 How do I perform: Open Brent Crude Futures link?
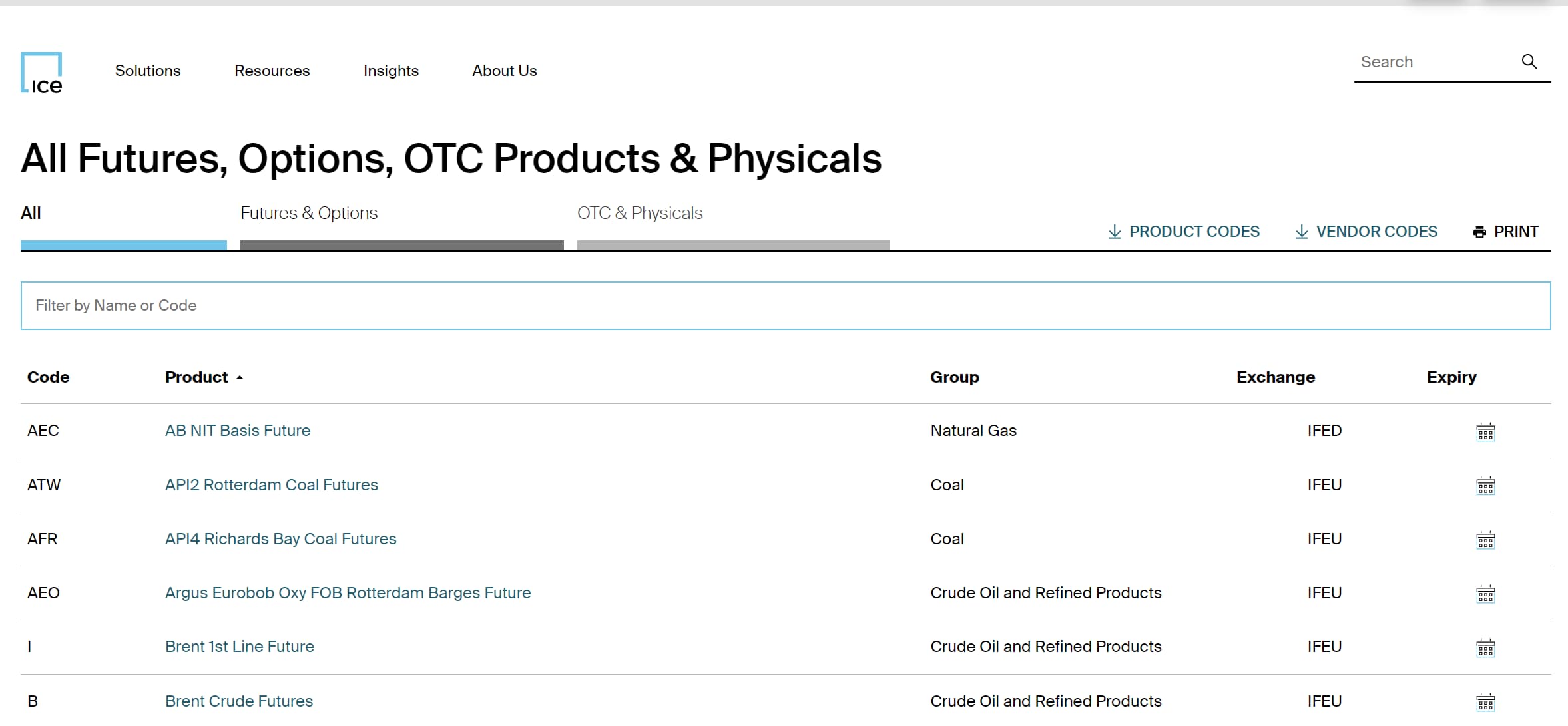pyautogui.click(x=239, y=701)
